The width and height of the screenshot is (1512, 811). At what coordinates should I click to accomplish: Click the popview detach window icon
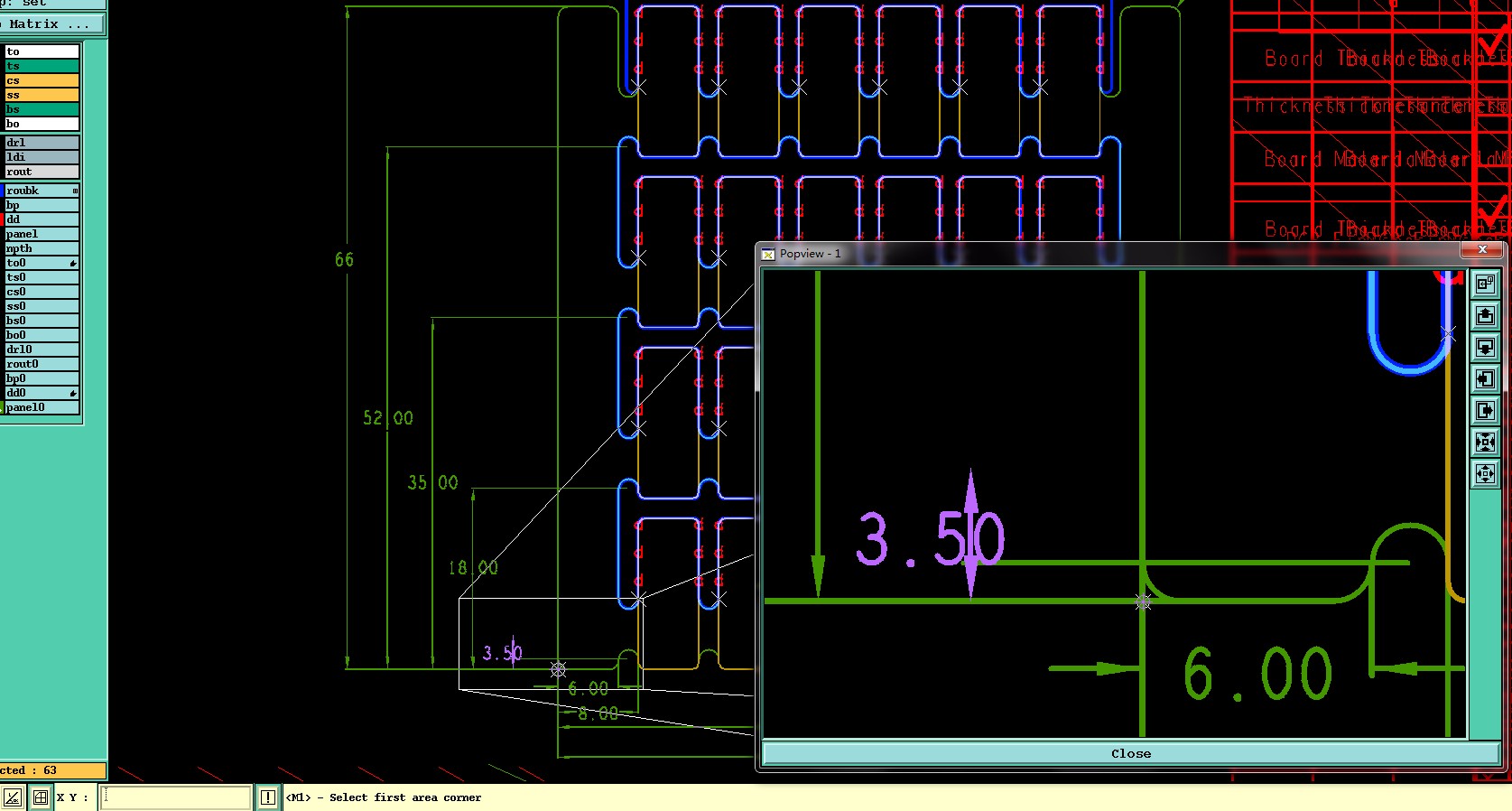[x=1485, y=284]
